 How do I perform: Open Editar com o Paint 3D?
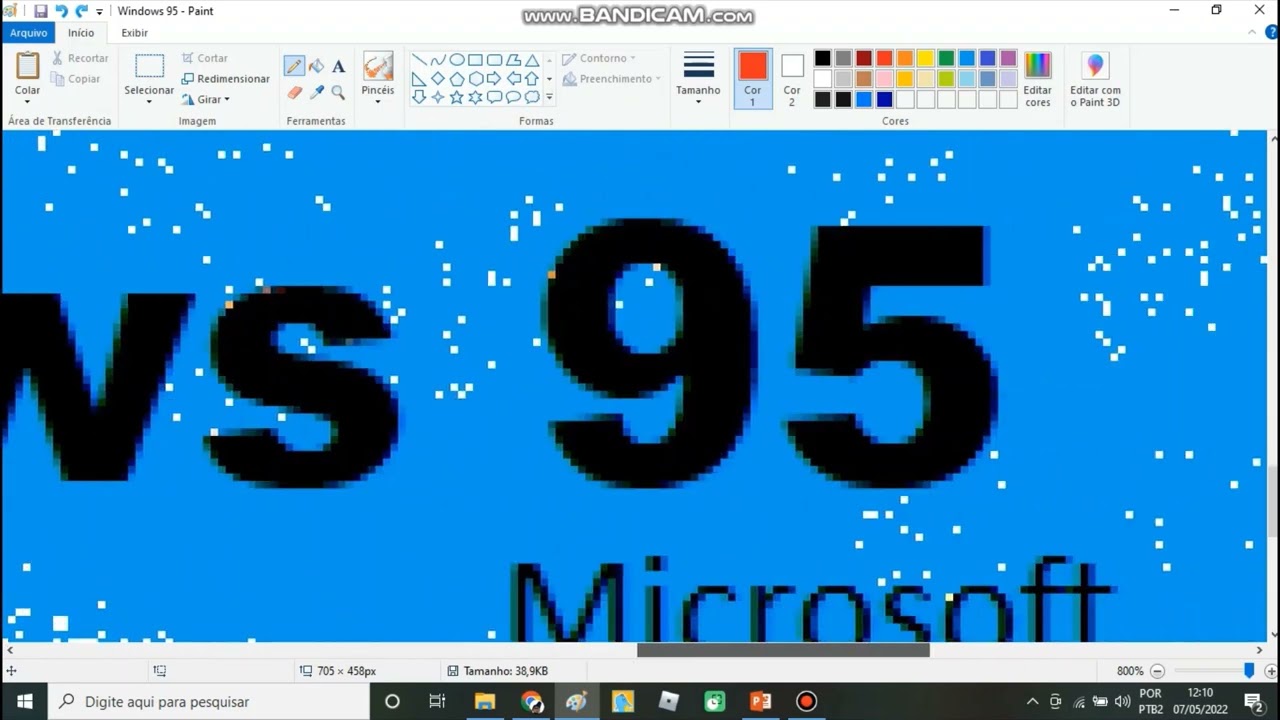pos(1095,80)
